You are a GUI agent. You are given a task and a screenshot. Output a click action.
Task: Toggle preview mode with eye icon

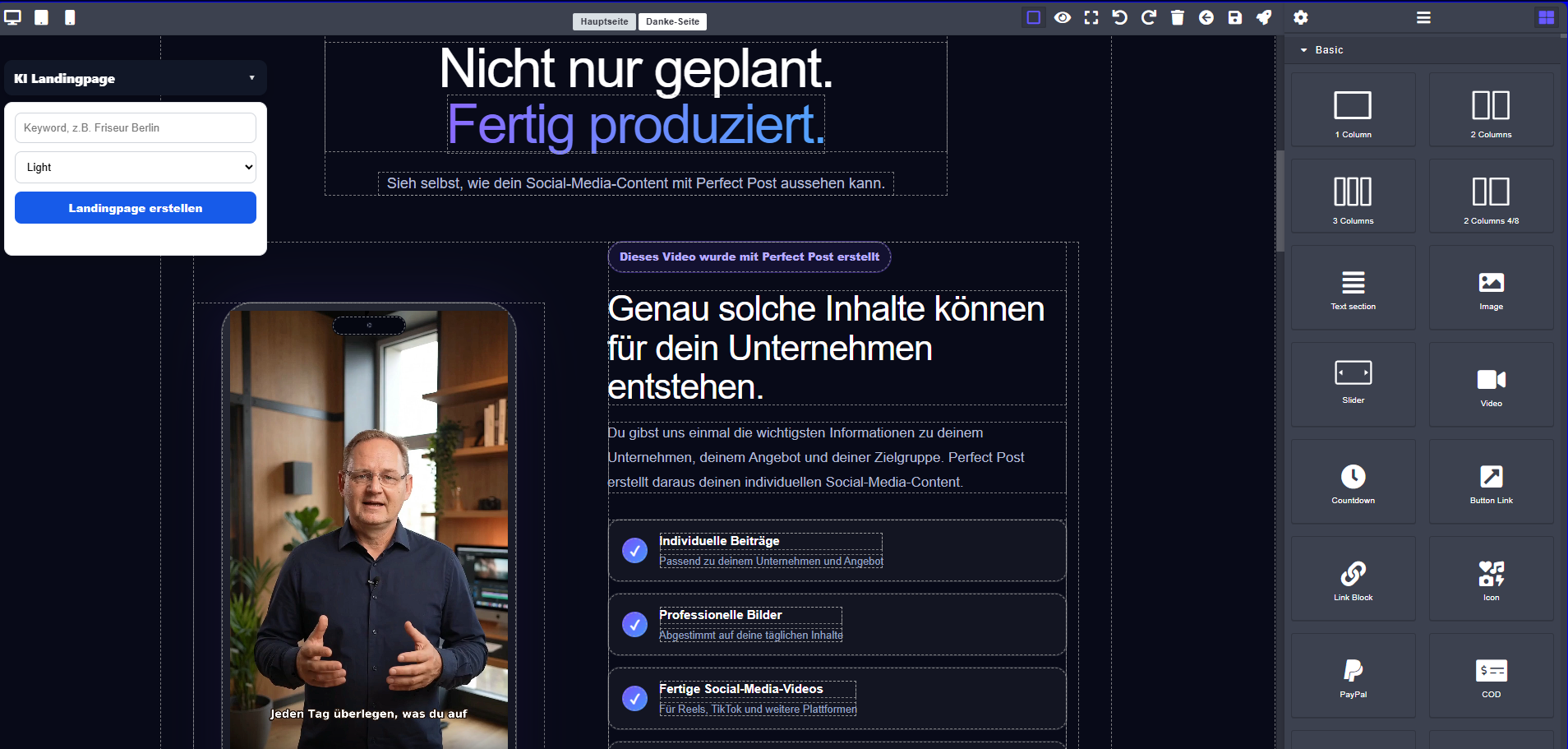pyautogui.click(x=1063, y=17)
